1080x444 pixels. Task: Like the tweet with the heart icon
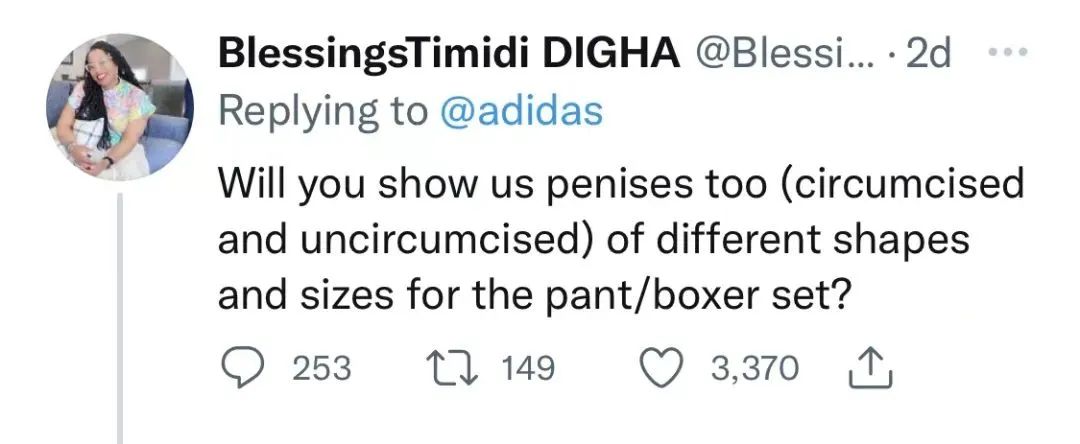[x=661, y=369]
